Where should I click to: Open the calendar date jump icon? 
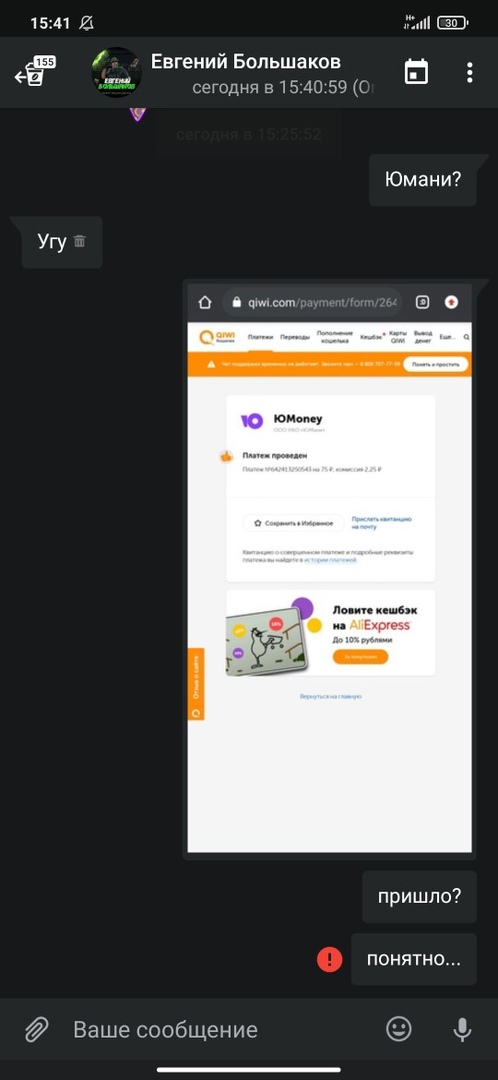tap(416, 72)
